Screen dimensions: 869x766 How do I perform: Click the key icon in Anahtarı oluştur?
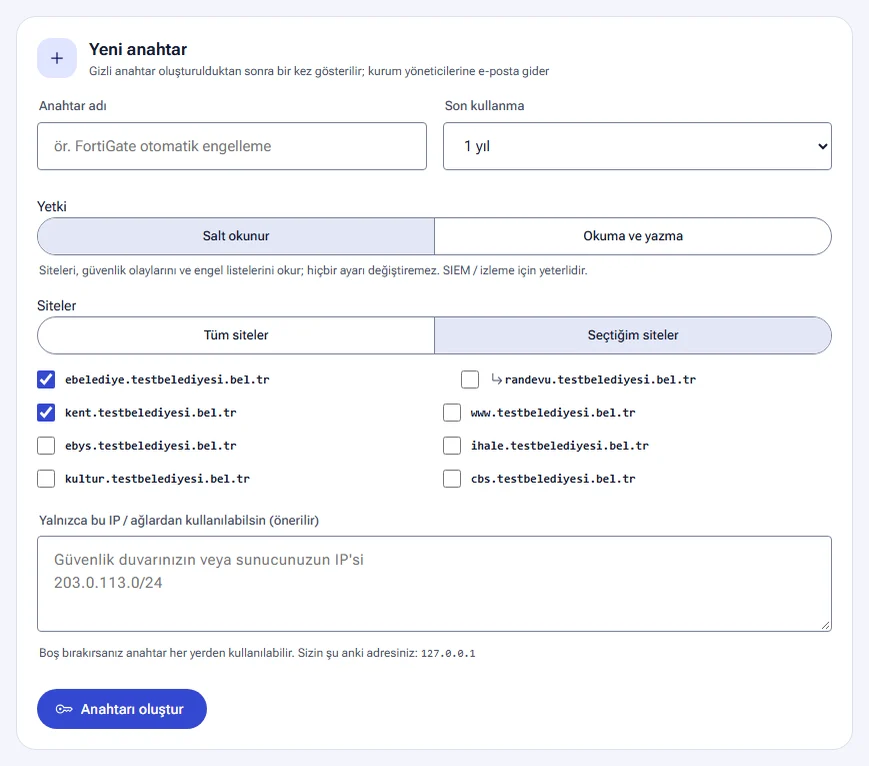coord(64,709)
